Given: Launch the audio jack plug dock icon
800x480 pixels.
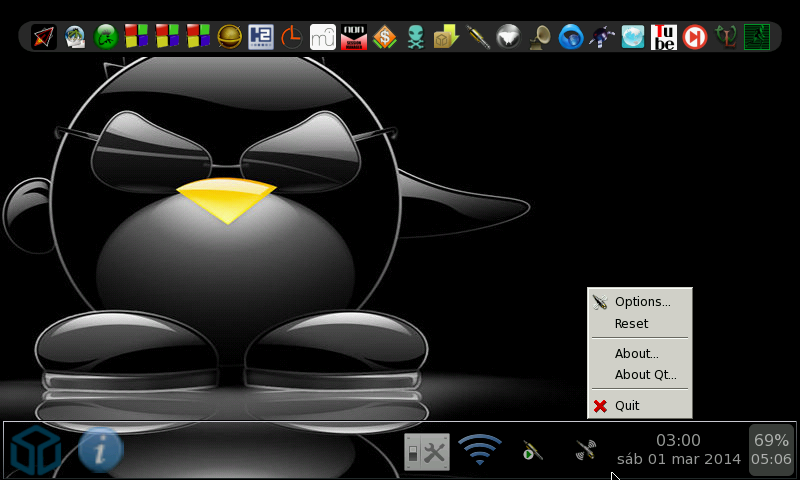Looking at the screenshot, I should (478, 37).
